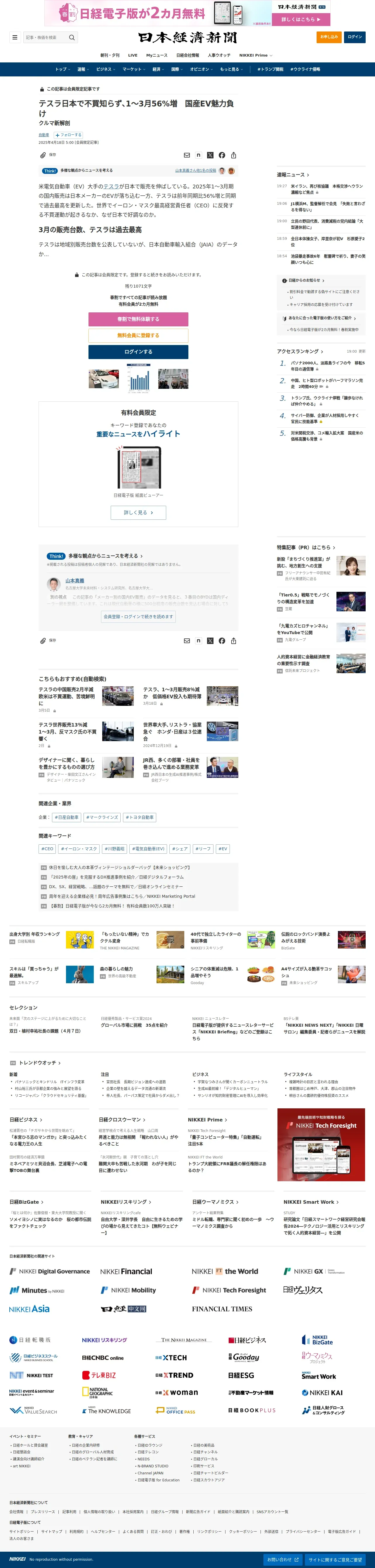Click 詳しく見る in the 有料会員限定 box
375x1568 pixels.
pyautogui.click(x=138, y=512)
